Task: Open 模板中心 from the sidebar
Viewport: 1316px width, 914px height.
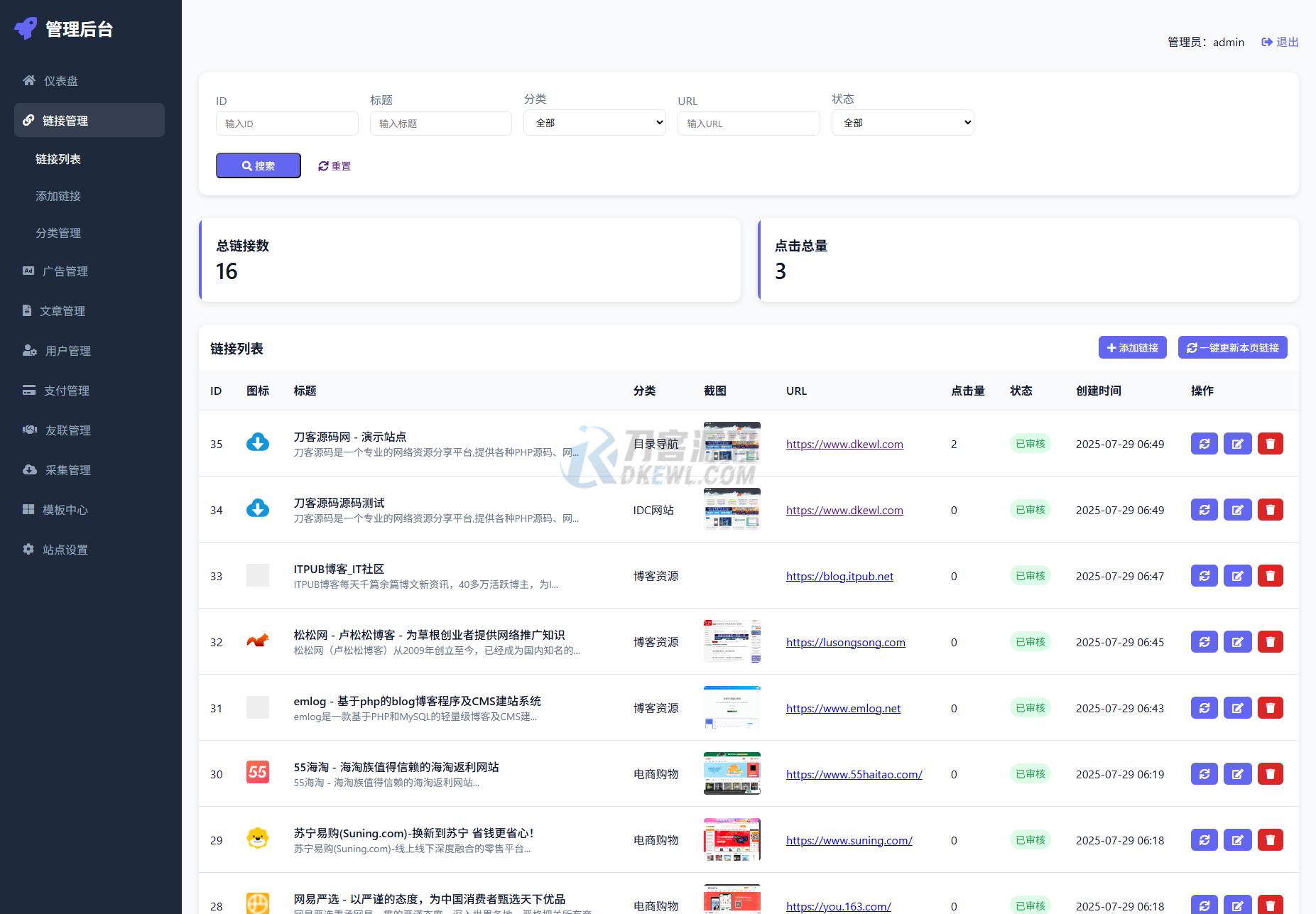Action: (65, 509)
